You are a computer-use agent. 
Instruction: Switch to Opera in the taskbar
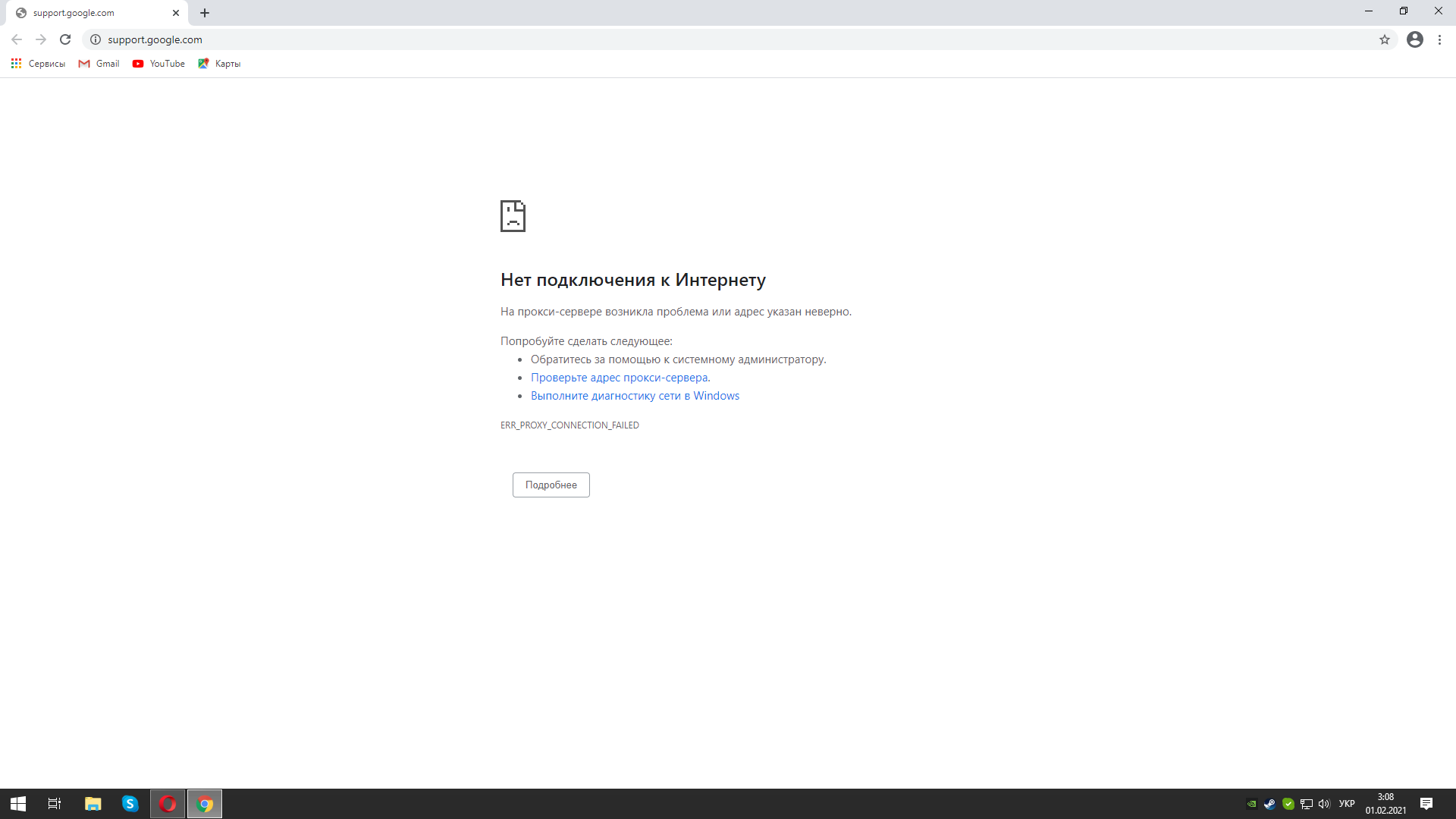168,804
